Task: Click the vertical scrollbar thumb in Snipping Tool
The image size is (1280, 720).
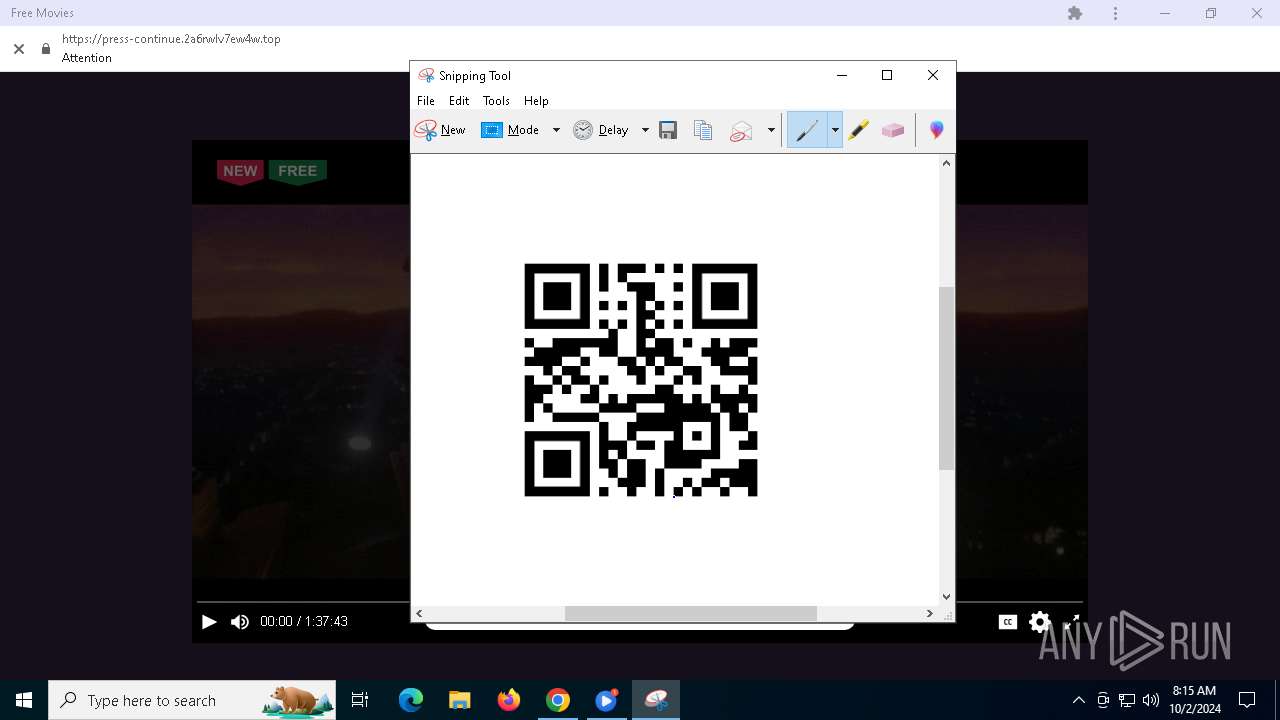Action: click(946, 378)
